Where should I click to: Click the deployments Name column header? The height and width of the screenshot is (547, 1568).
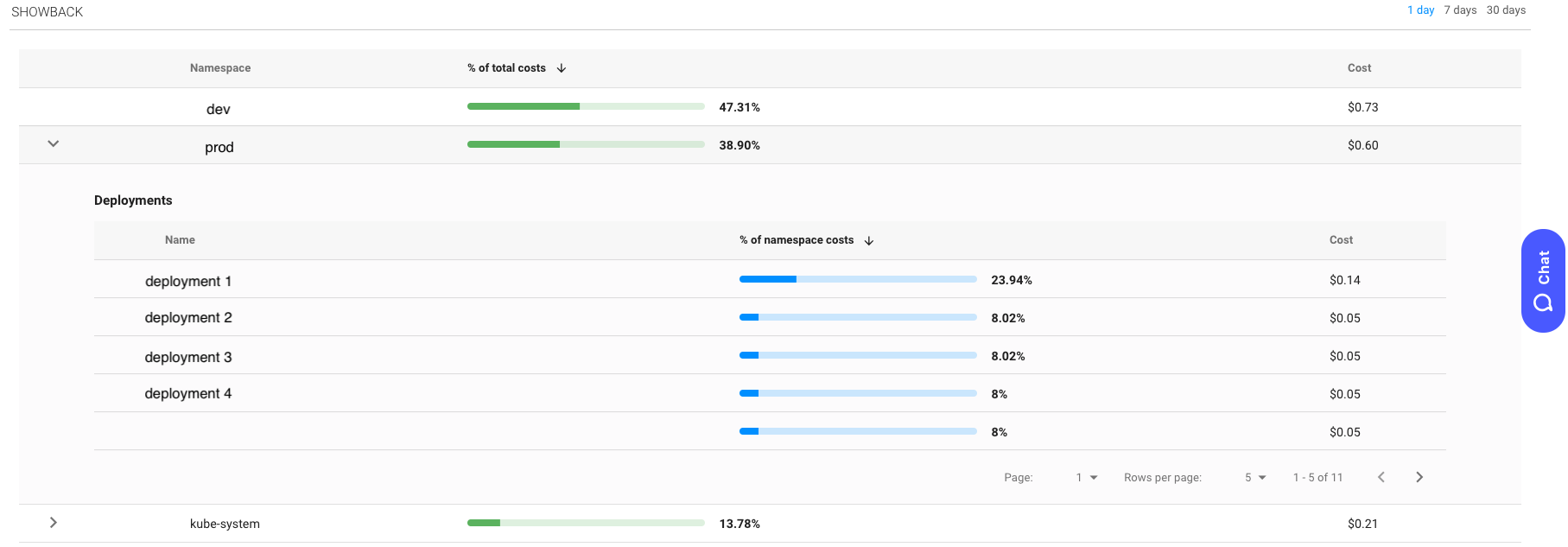click(180, 240)
